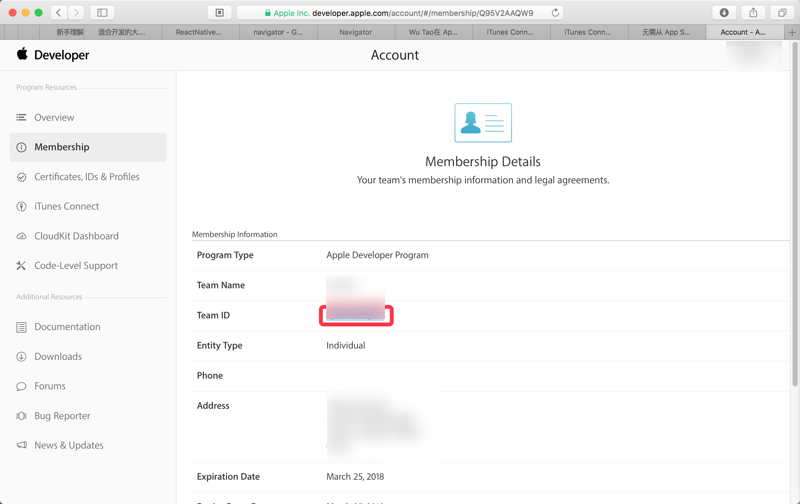Click the Reader view icon beside address bar
800x504 pixels.
219,13
